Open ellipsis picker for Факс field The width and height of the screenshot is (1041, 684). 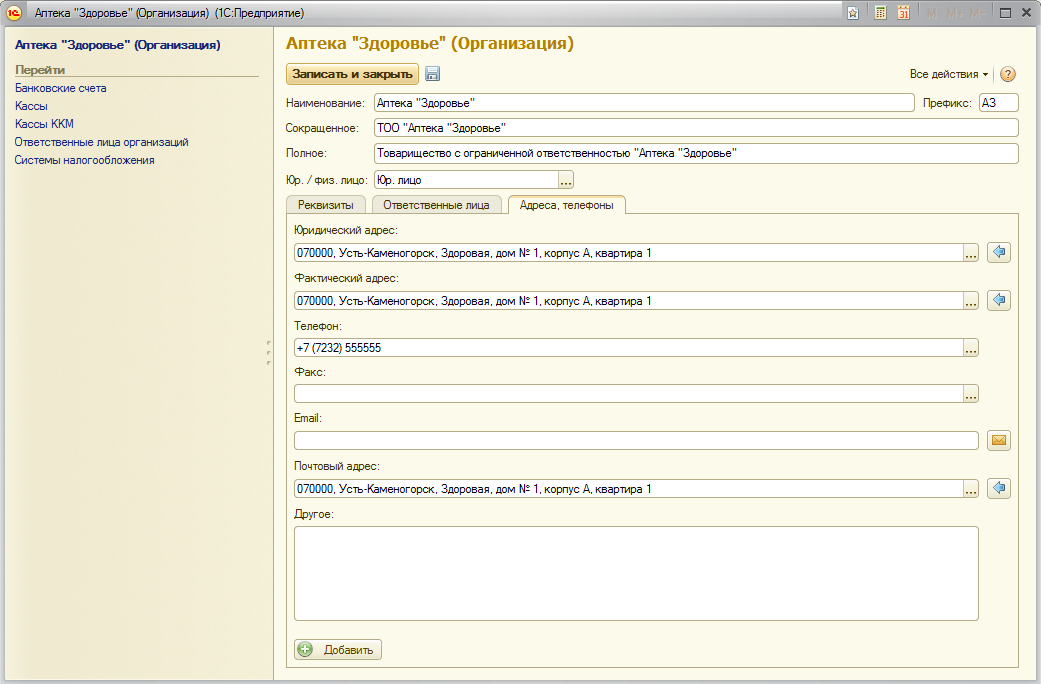tap(970, 394)
